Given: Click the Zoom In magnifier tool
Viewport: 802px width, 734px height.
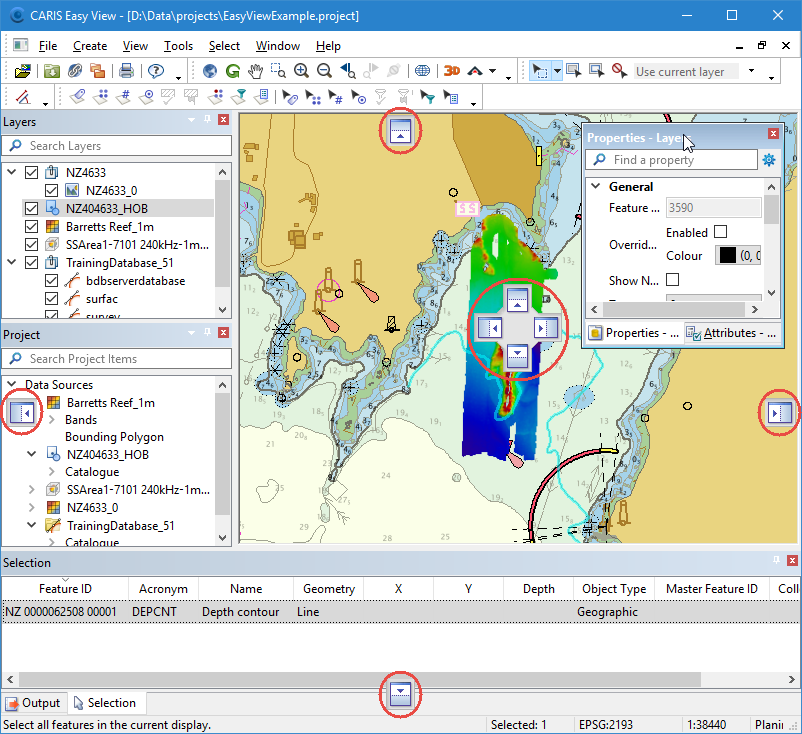Looking at the screenshot, I should coord(301,71).
